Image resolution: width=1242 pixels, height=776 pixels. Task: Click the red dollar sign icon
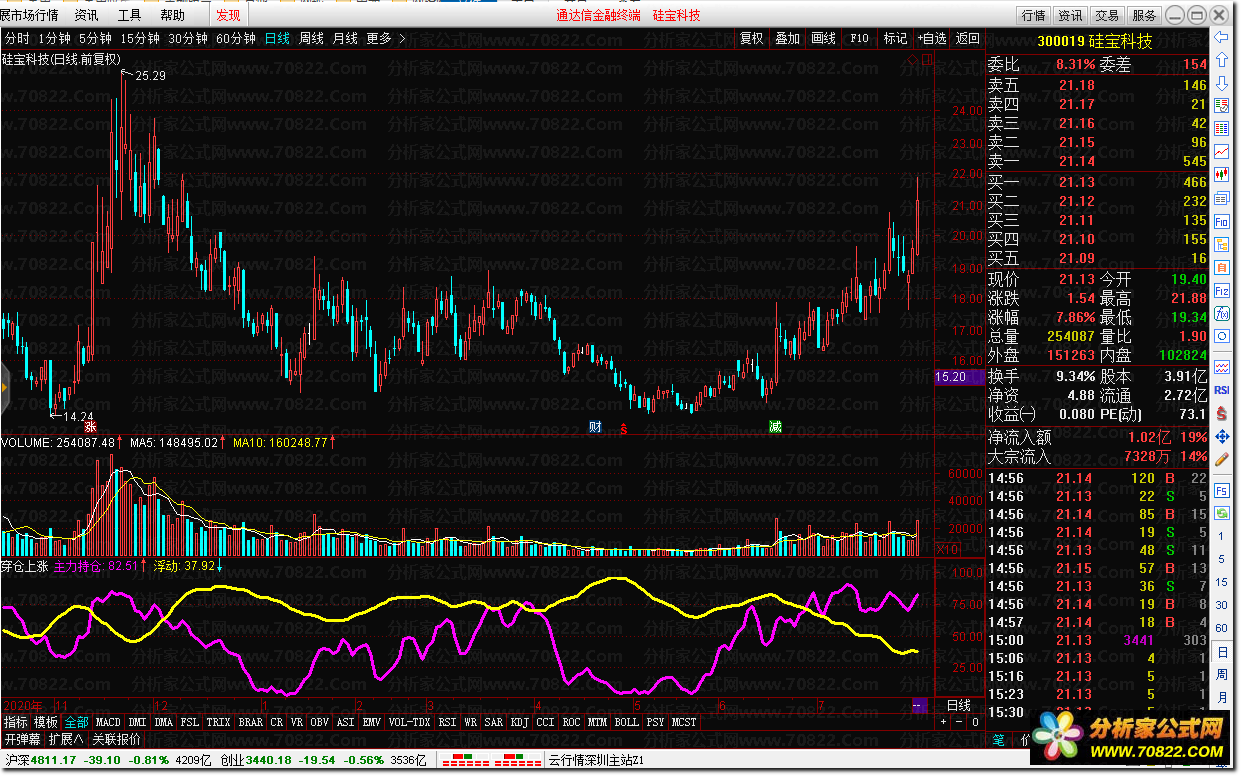(x=1221, y=413)
